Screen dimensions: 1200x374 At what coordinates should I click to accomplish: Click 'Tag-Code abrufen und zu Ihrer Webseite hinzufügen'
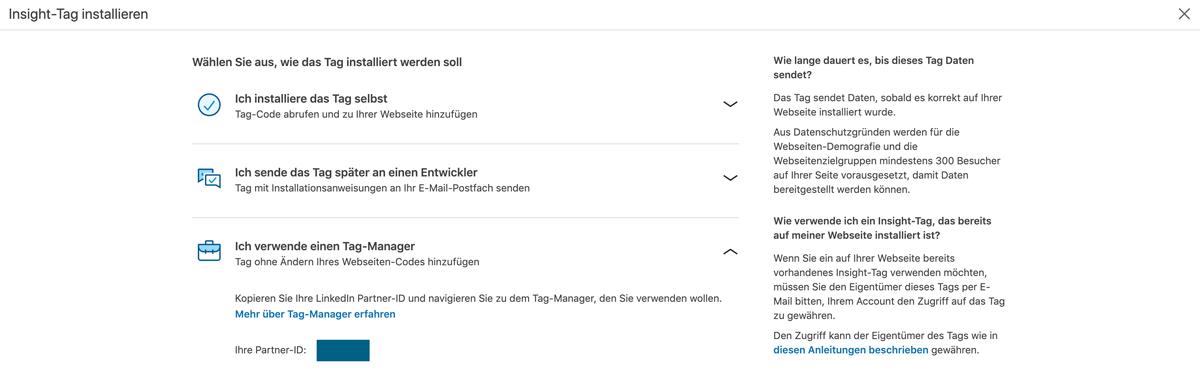click(x=356, y=114)
